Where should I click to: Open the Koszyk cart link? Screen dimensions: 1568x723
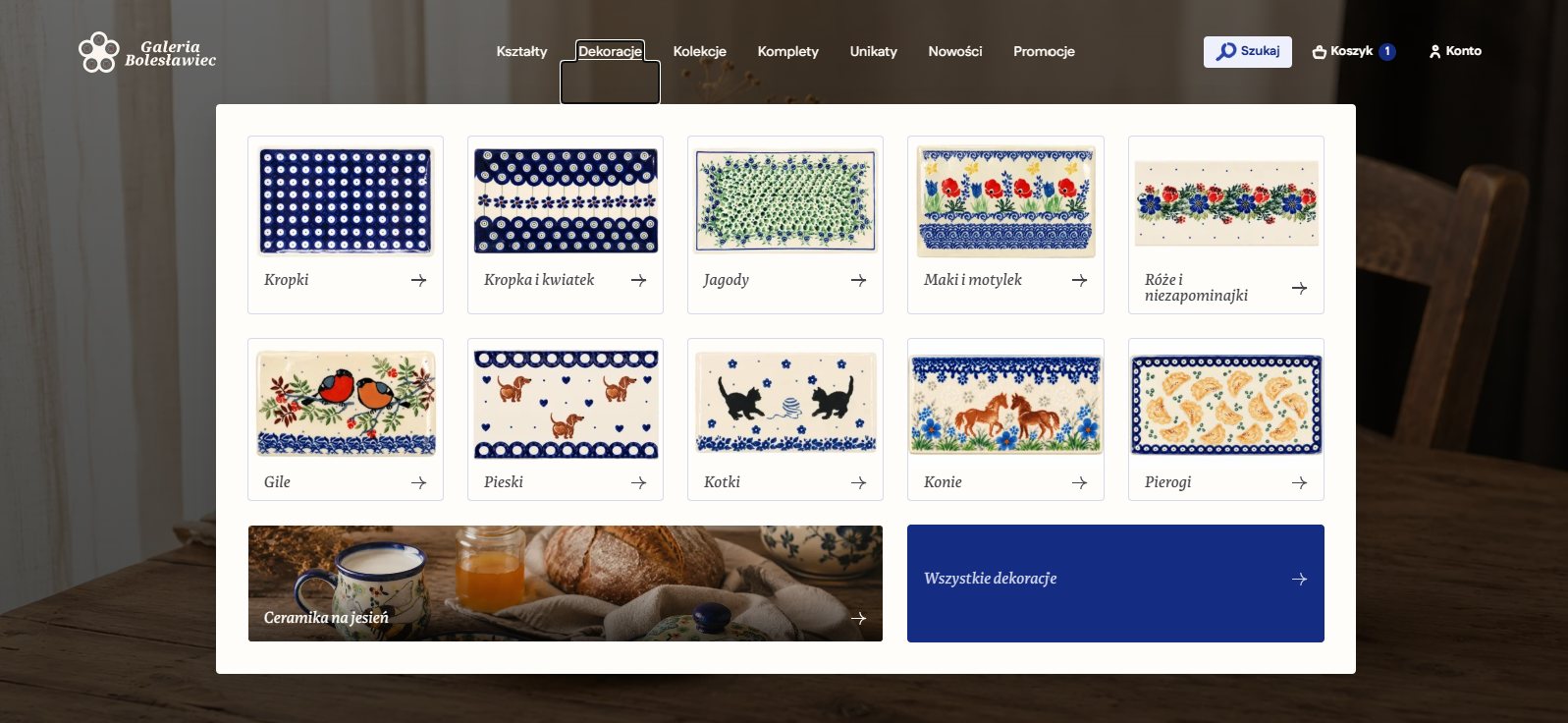click(x=1354, y=52)
